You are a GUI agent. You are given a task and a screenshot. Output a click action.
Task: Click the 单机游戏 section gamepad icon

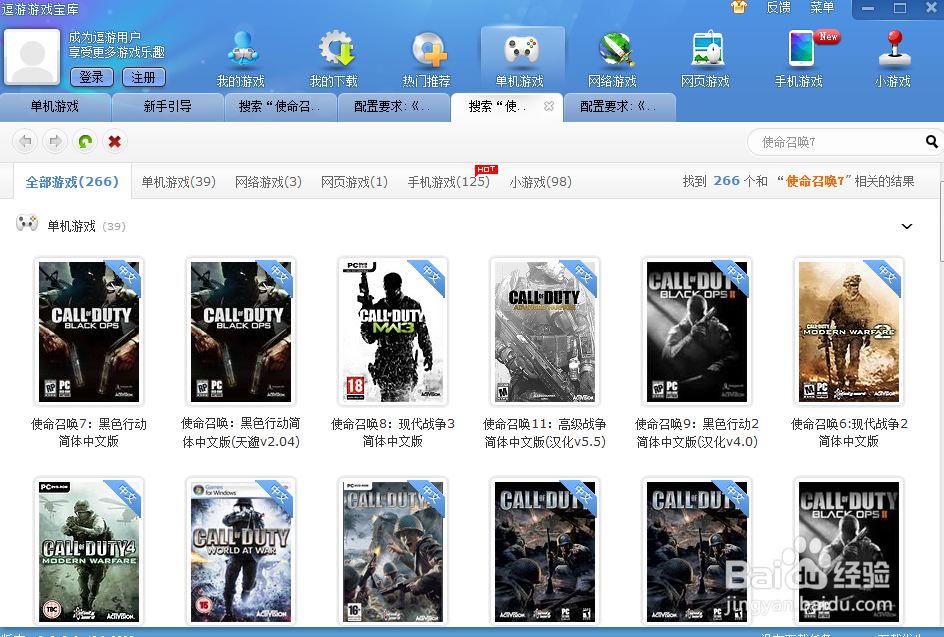pyautogui.click(x=26, y=223)
